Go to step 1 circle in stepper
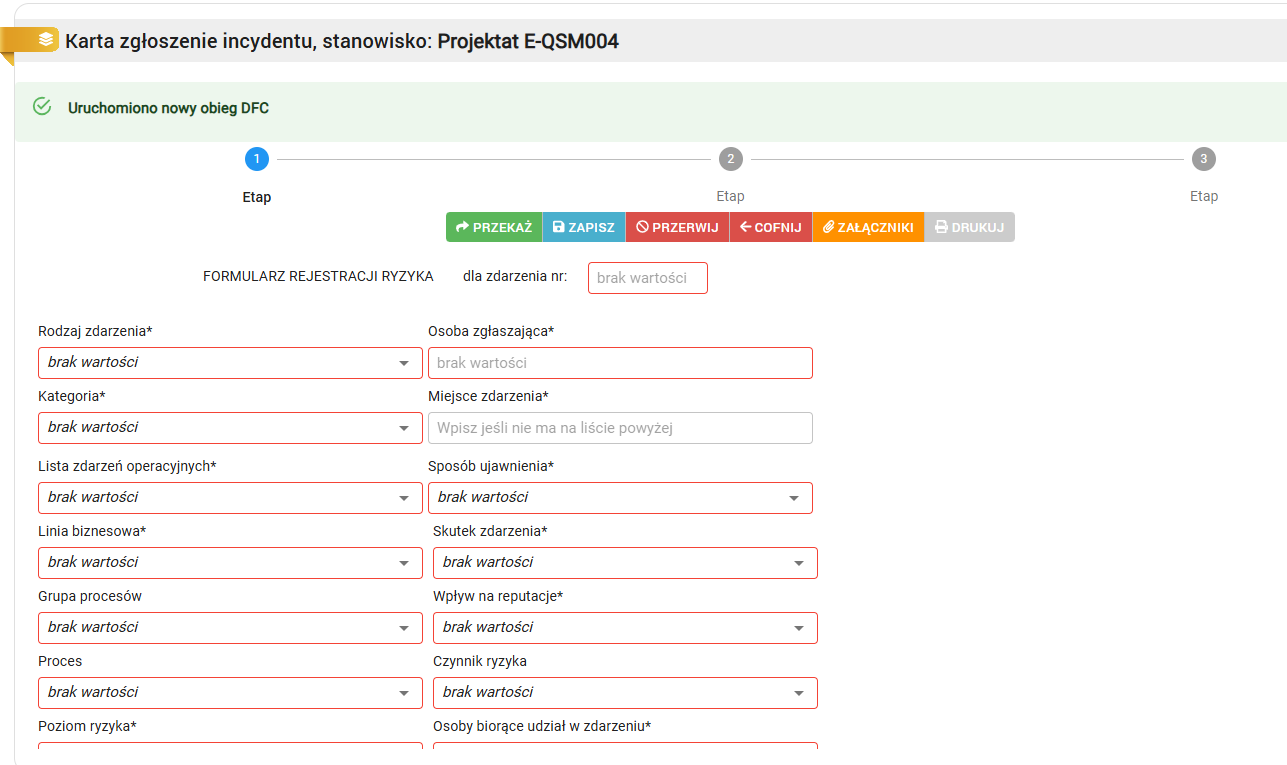 (256, 159)
